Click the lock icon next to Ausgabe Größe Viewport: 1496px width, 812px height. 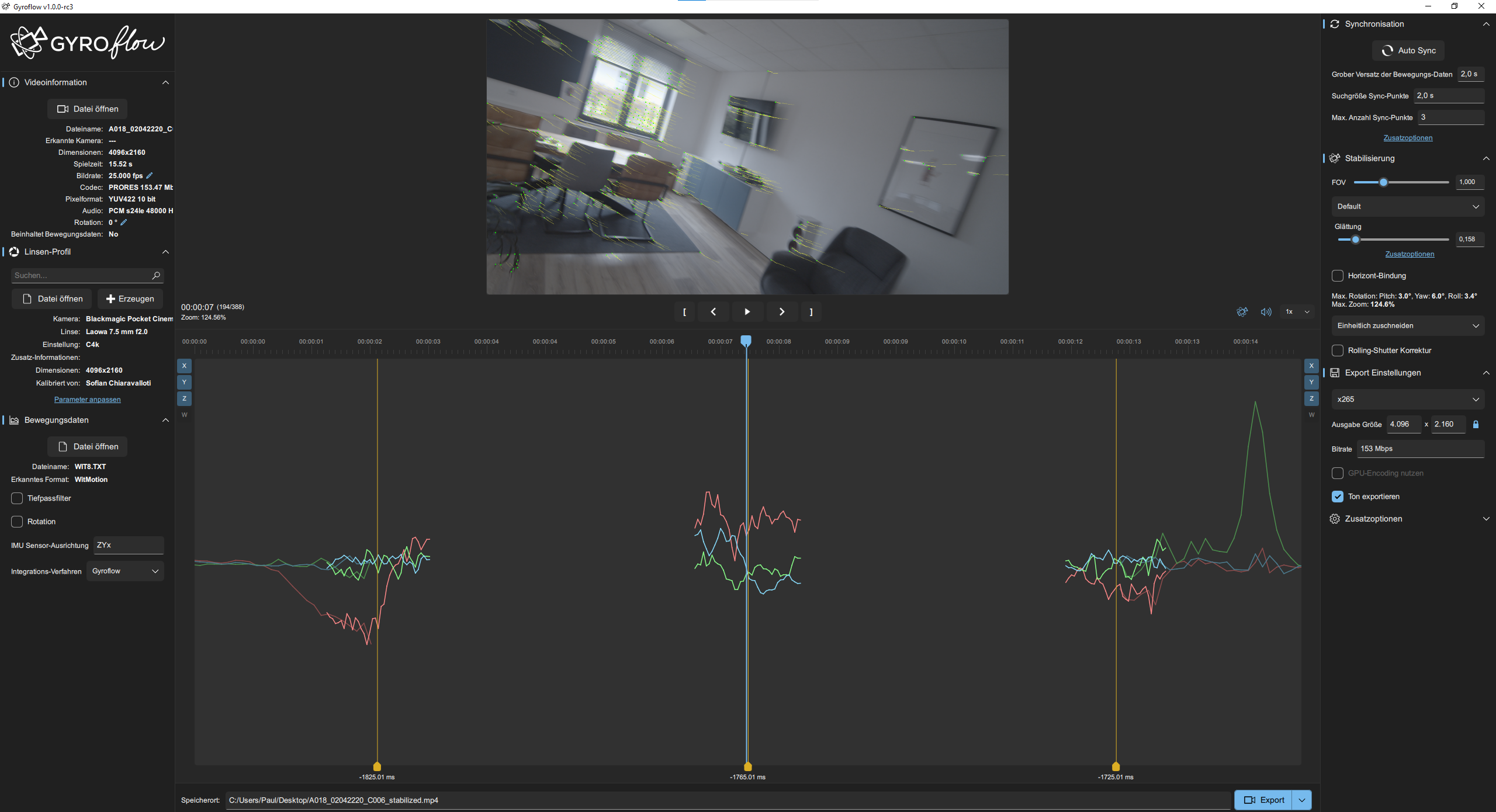[x=1476, y=424]
